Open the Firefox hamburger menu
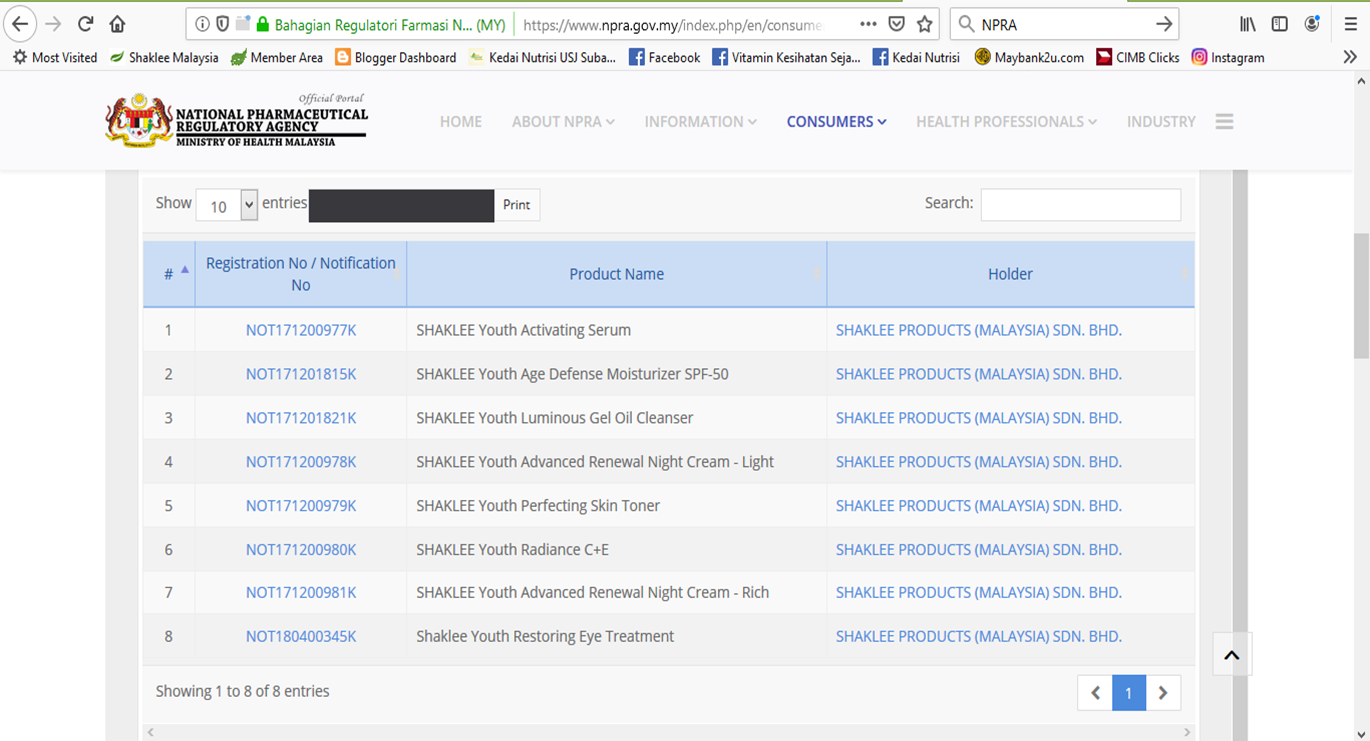 click(x=1351, y=24)
